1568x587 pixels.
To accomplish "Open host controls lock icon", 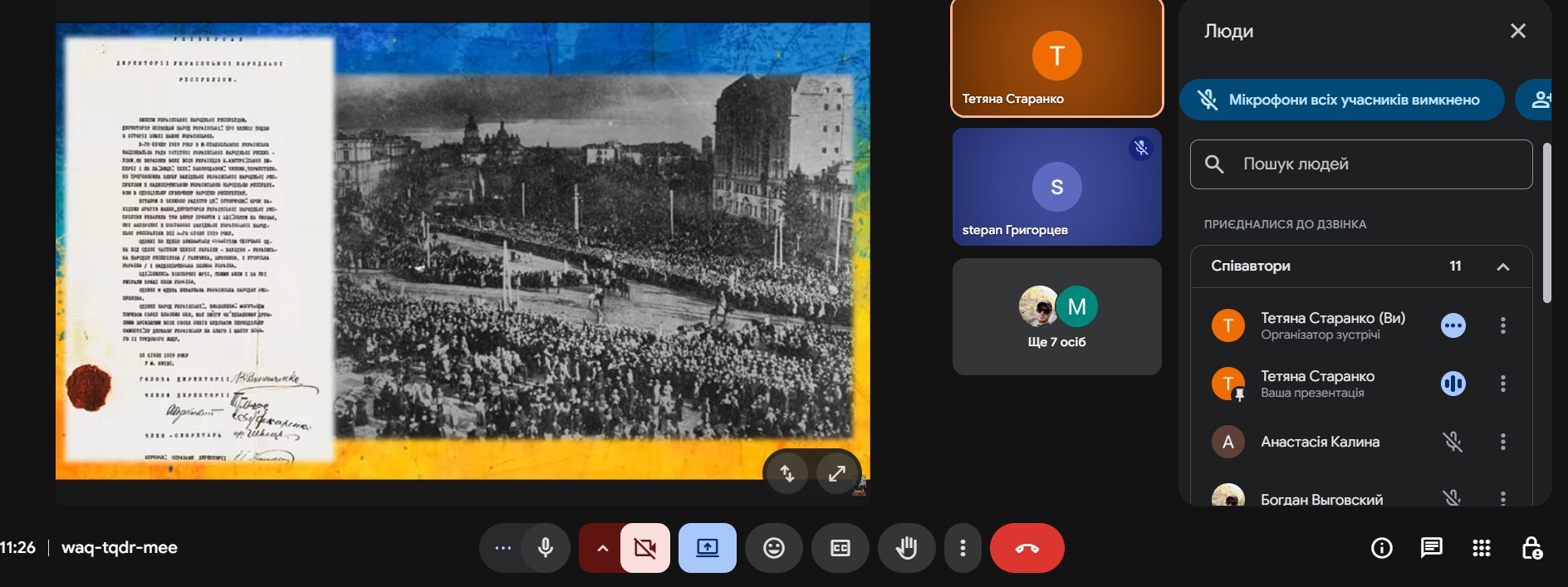I will [x=1531, y=548].
